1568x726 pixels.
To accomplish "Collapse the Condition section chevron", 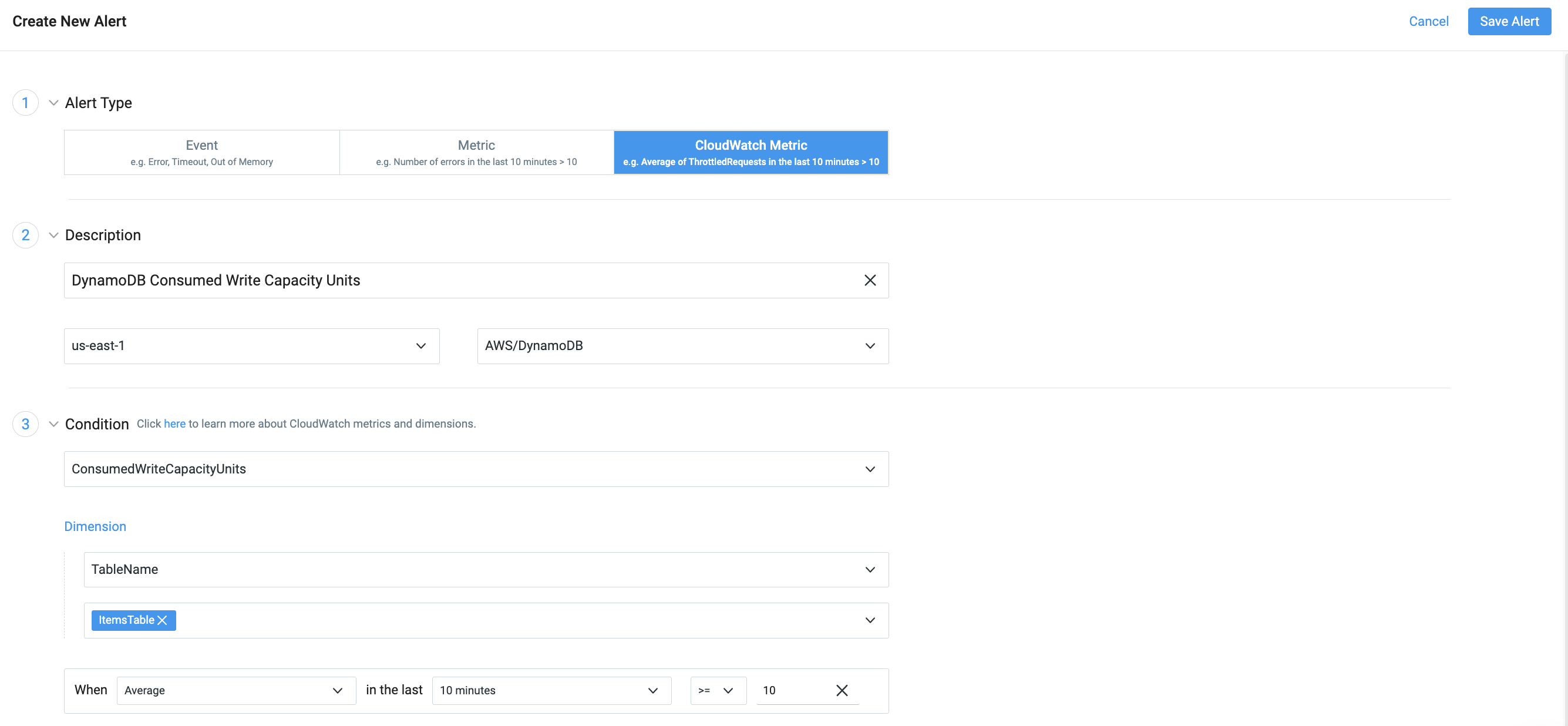I will point(53,424).
